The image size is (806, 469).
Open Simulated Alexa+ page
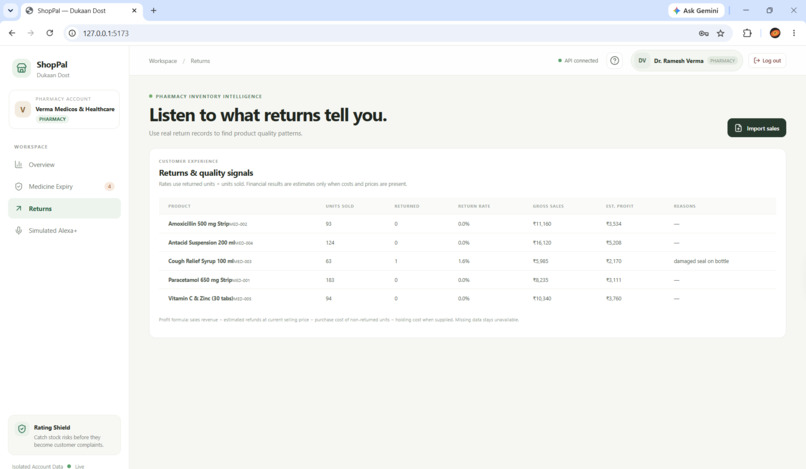tap(64, 230)
